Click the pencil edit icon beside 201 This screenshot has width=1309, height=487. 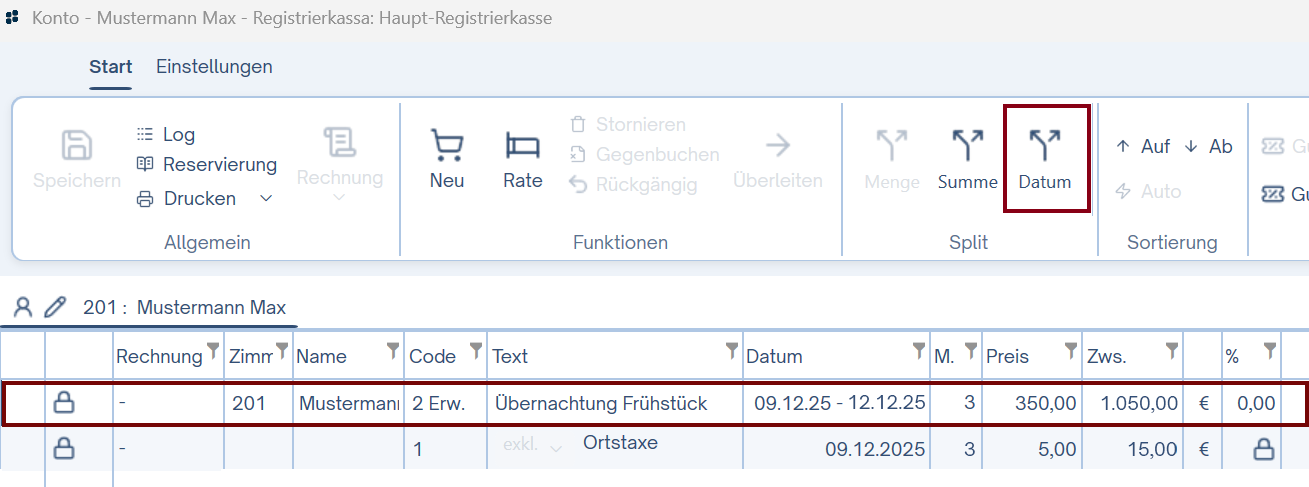[x=56, y=307]
